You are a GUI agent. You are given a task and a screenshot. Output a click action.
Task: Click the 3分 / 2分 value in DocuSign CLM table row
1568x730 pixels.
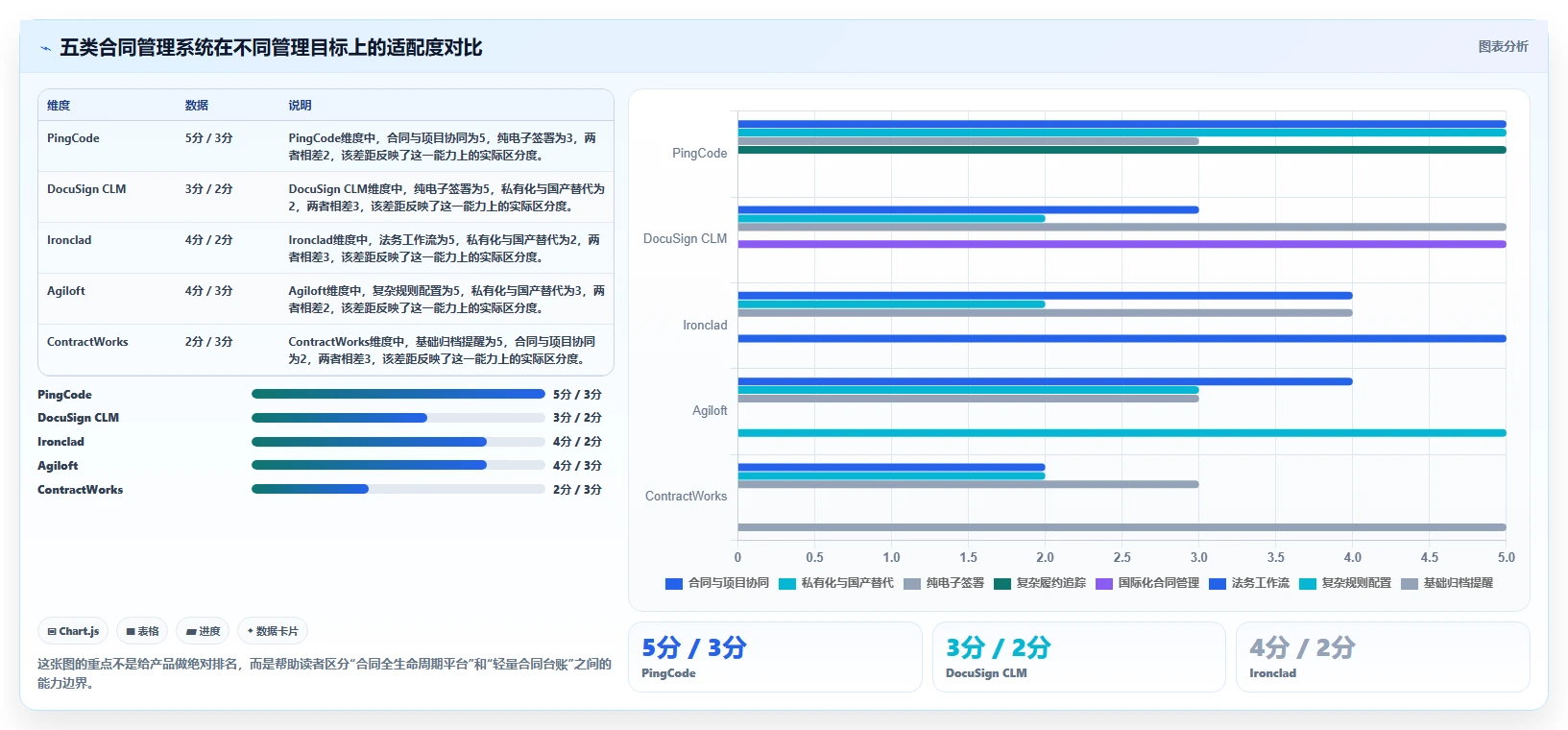(209, 189)
